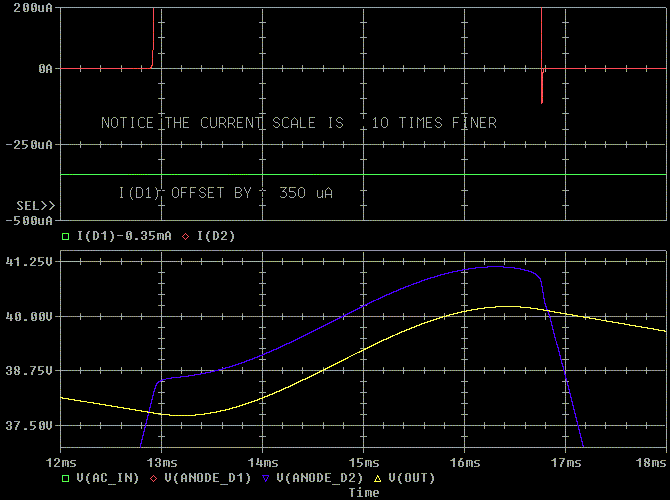
Task: Click the 'I(D1) OFFSET BY 350 uA' annotation
Action: tap(225, 191)
